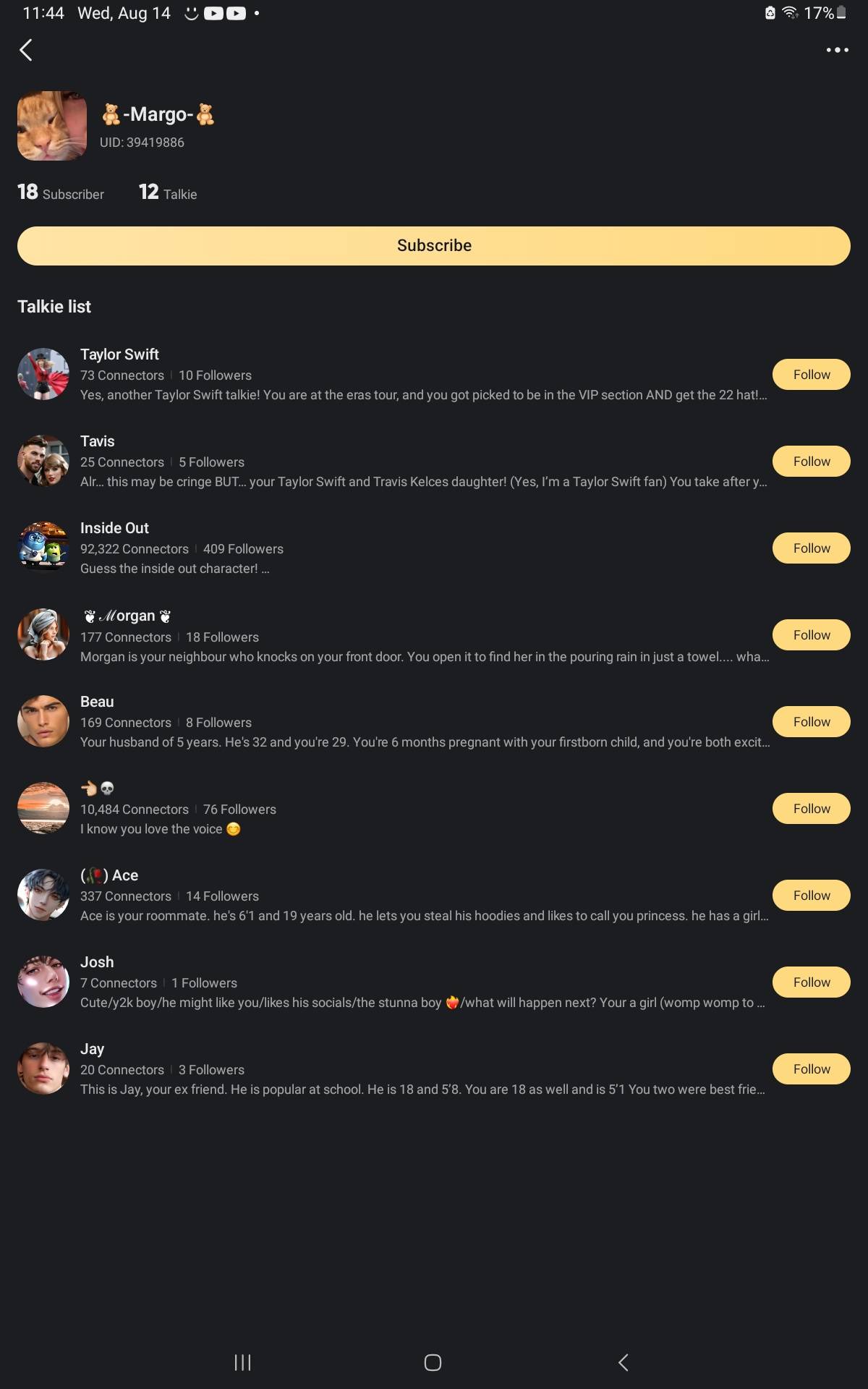
Task: Tap the Android home navigation button
Action: click(x=433, y=1363)
